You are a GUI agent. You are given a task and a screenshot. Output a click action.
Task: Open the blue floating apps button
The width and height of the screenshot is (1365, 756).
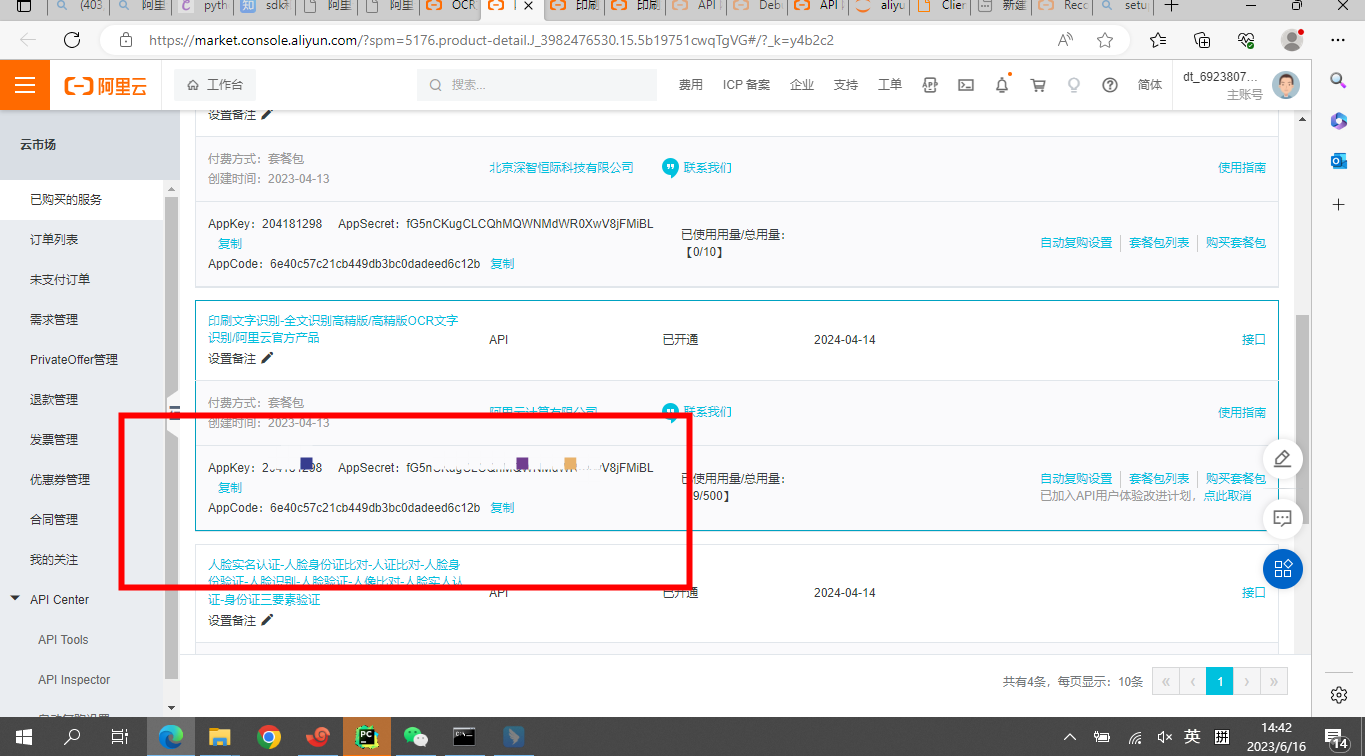tap(1283, 569)
